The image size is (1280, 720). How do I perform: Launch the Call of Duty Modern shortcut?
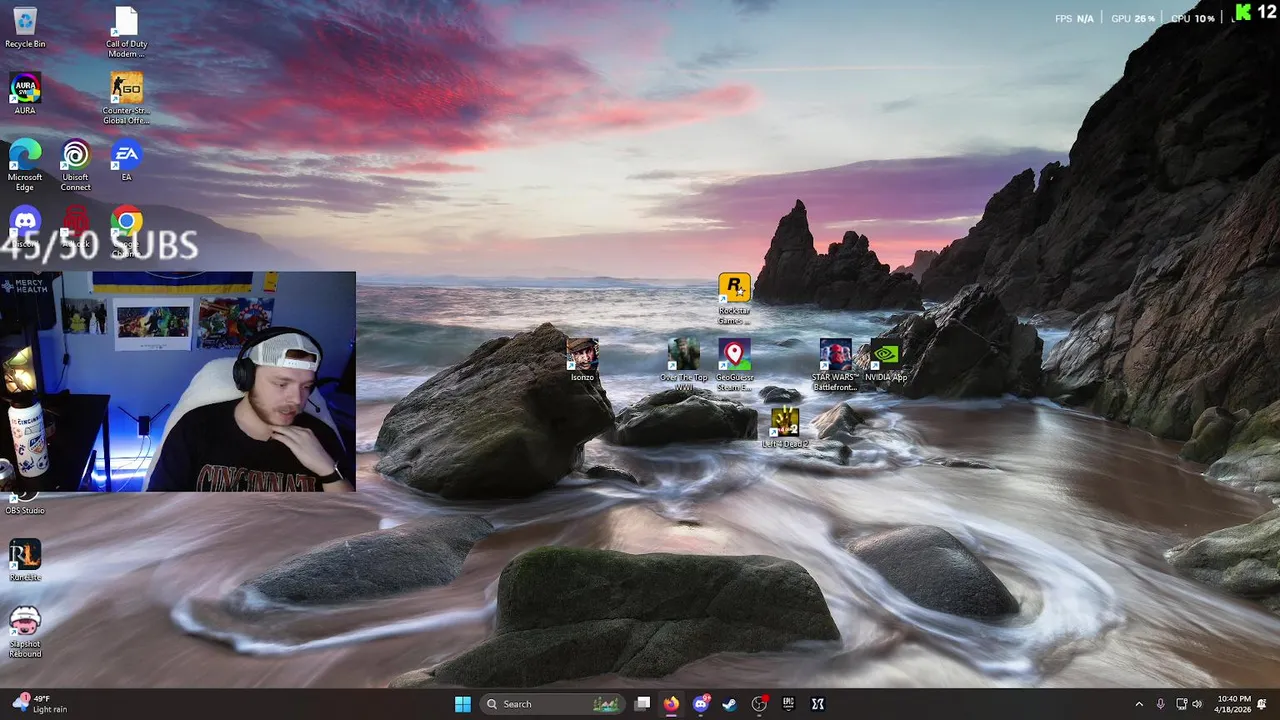click(126, 32)
